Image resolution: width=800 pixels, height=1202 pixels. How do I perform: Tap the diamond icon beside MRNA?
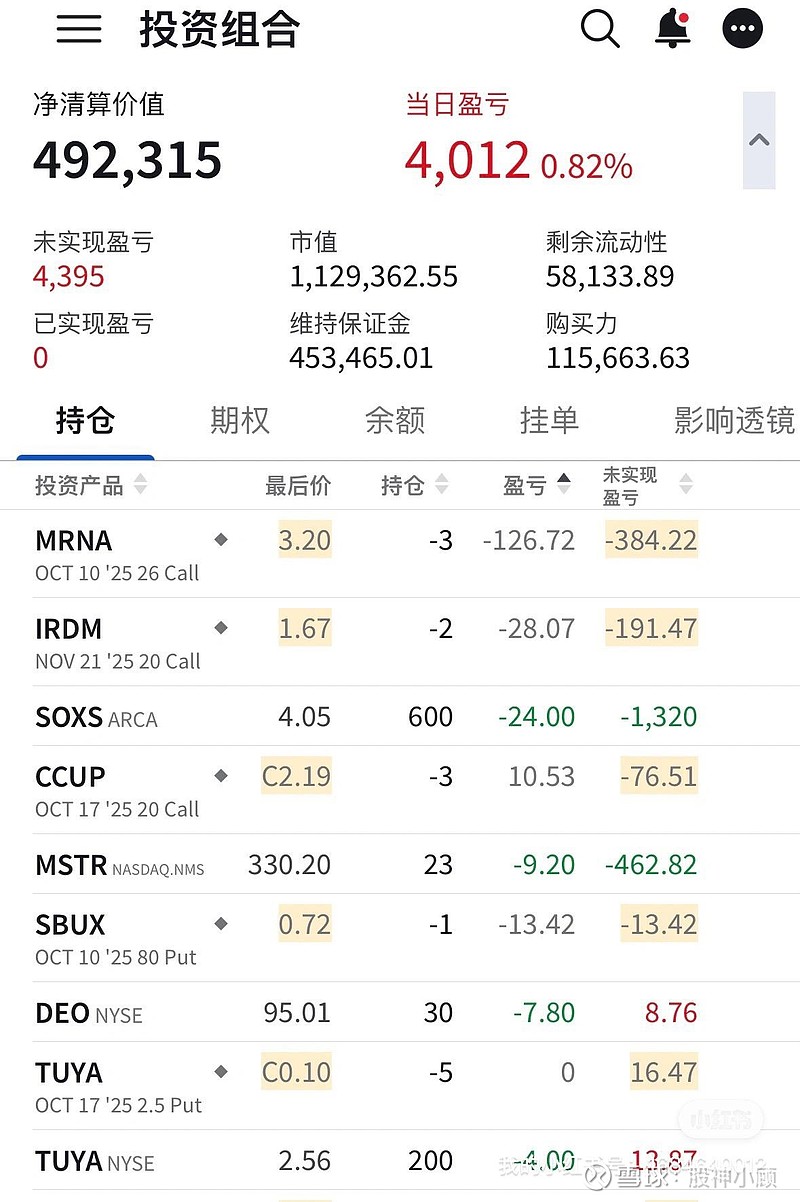(221, 540)
